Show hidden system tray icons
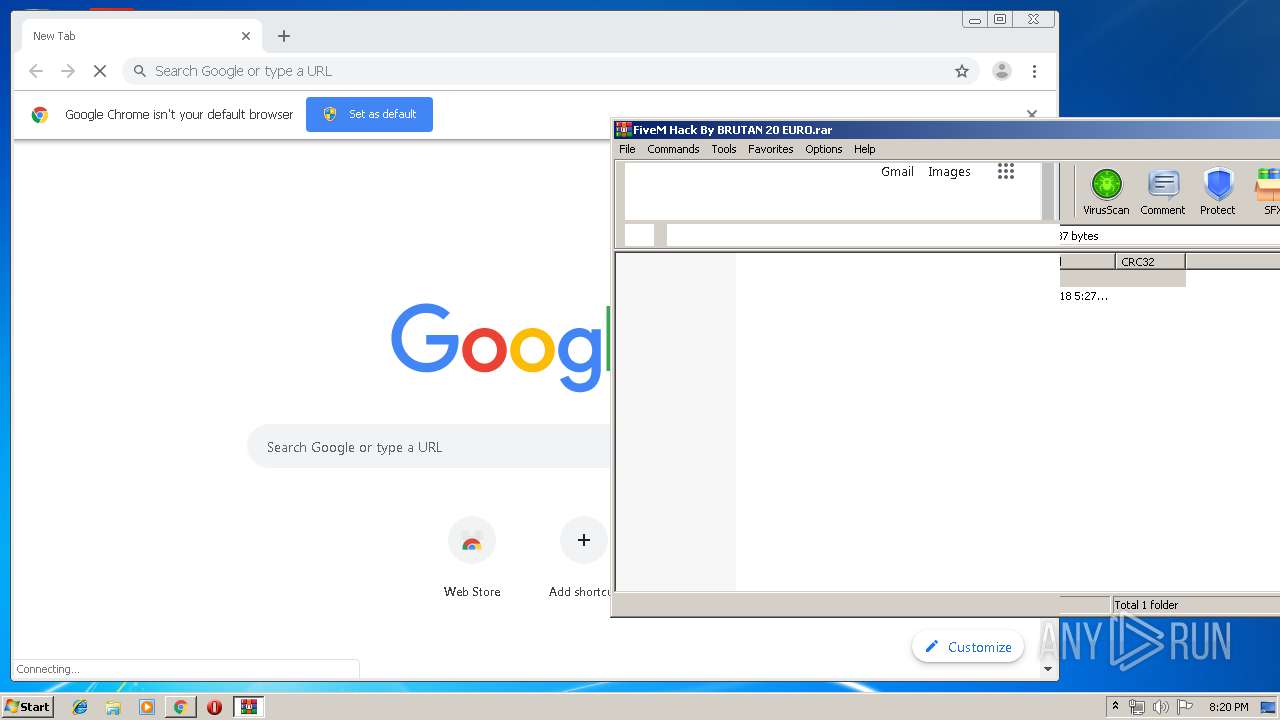Screen dimensions: 1280x720 pyautogui.click(x=1115, y=707)
